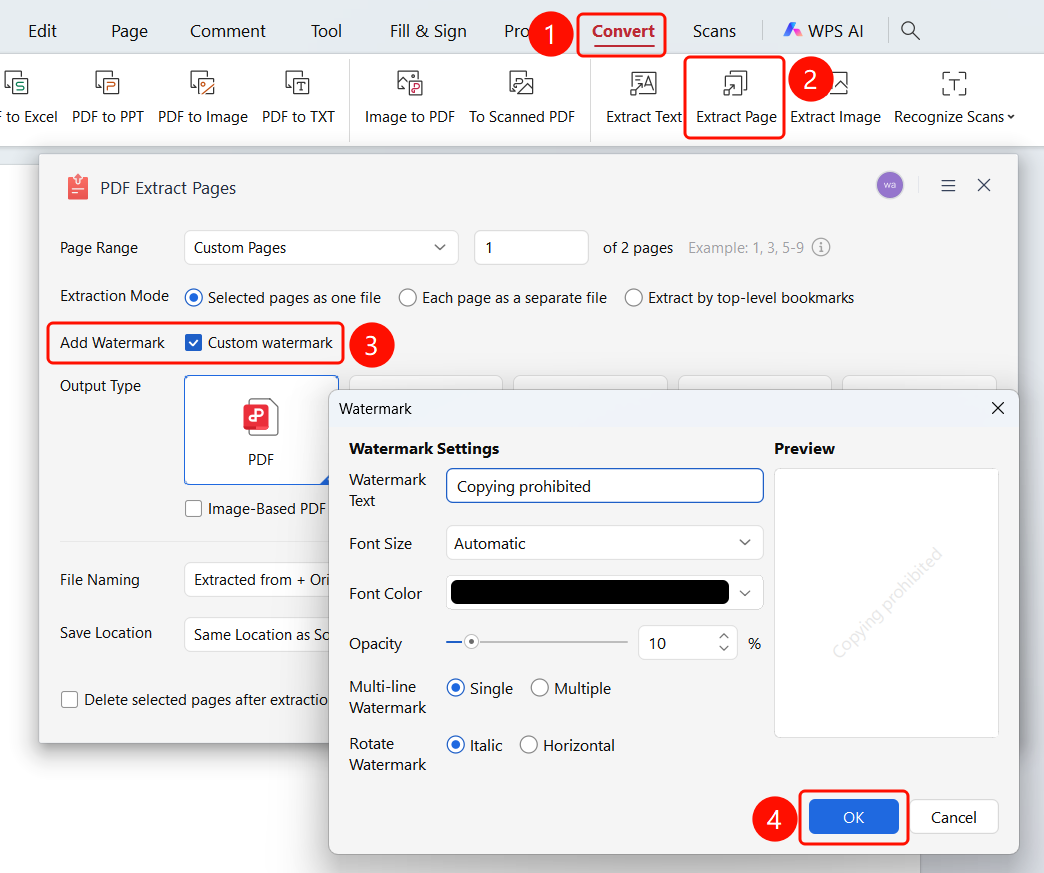
Task: Click the black Font Color swatch
Action: (x=590, y=593)
